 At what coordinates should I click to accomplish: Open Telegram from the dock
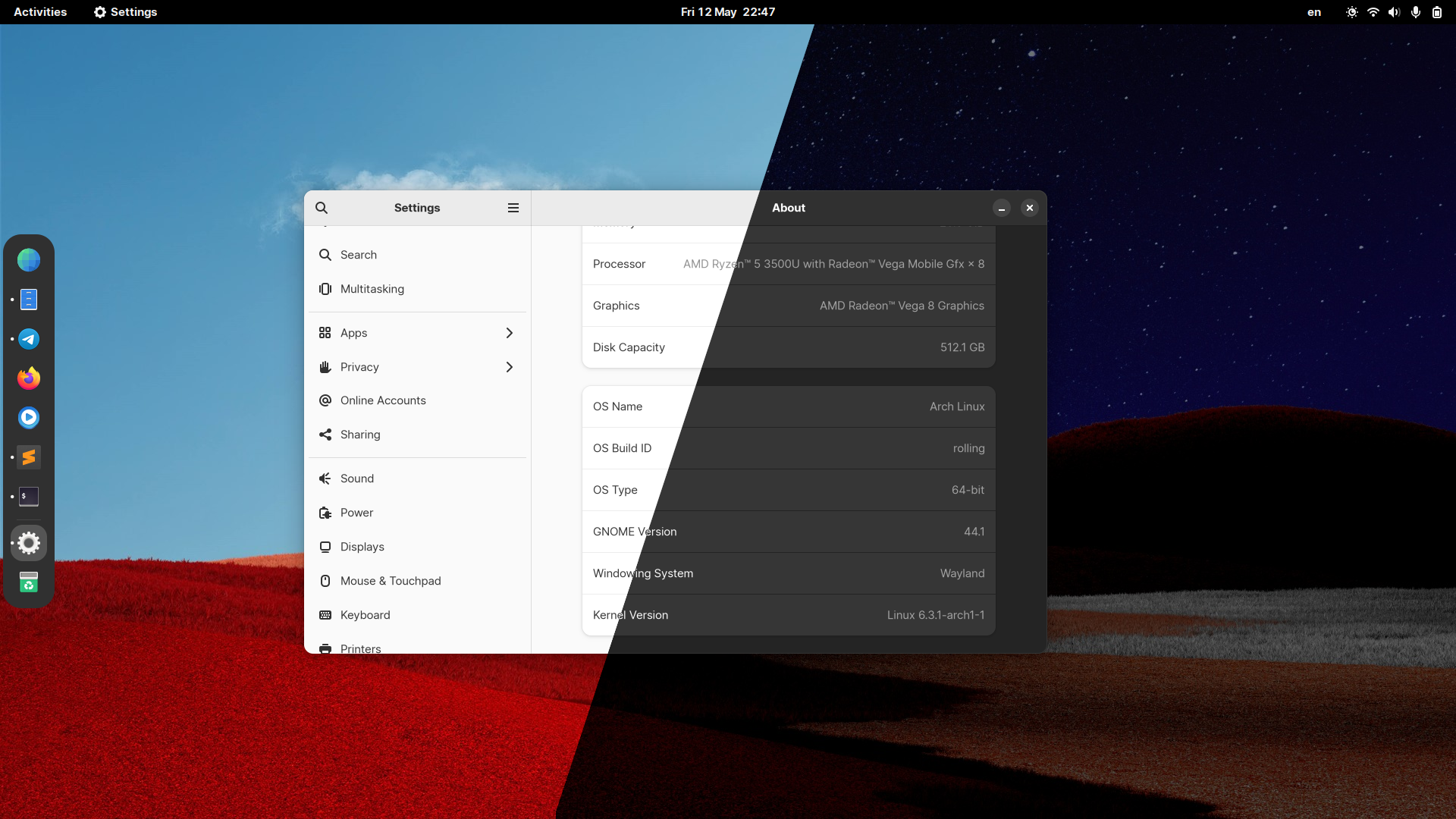coord(29,339)
